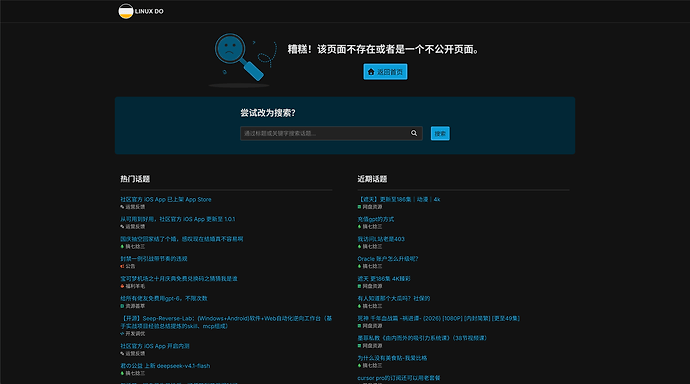Click the magnifier icon inside the search field

click(x=414, y=133)
